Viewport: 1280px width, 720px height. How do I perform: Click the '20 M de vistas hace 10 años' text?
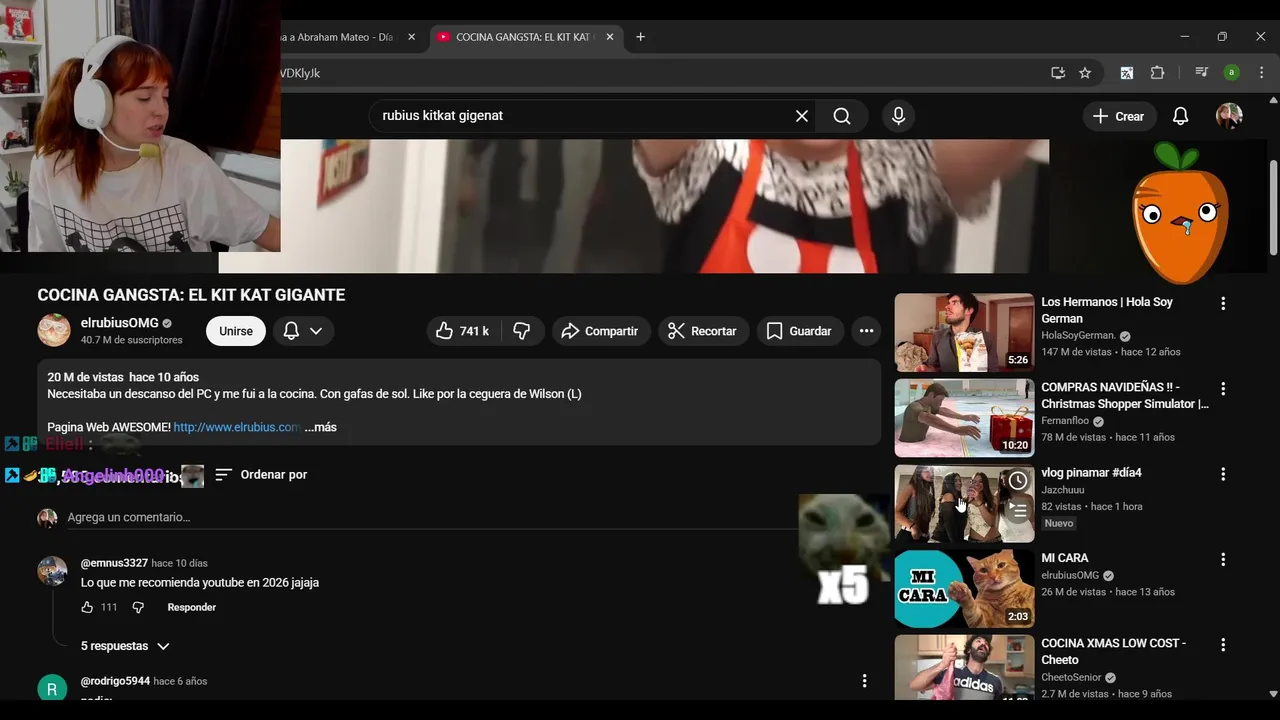coord(123,378)
